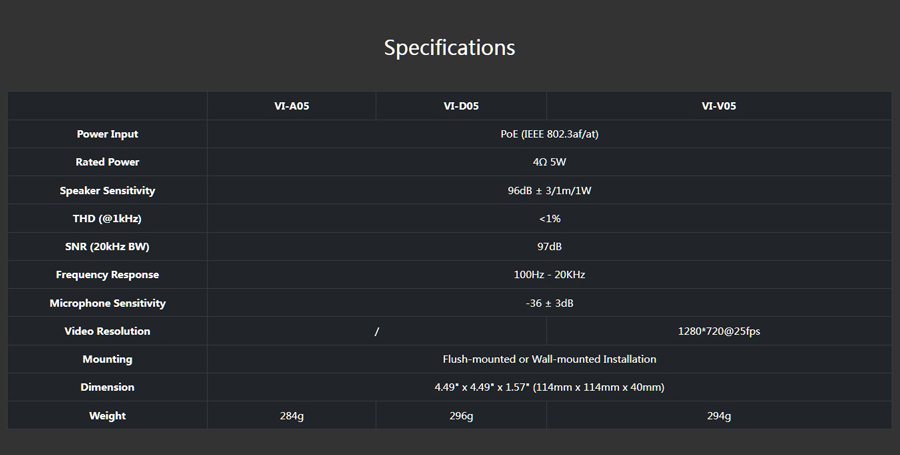900x455 pixels.
Task: Click the PoE (IEEE 802.3af/at) value
Action: pos(549,134)
